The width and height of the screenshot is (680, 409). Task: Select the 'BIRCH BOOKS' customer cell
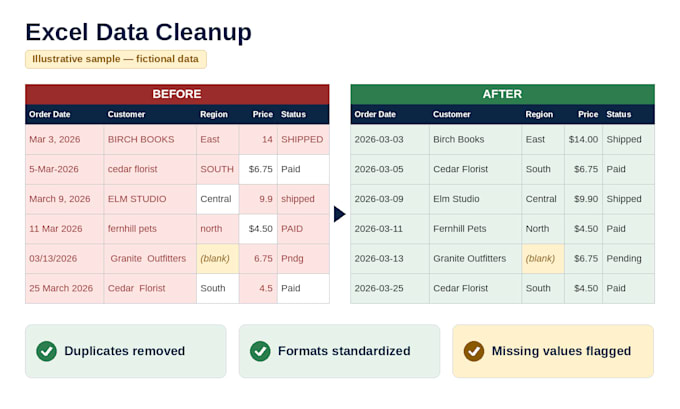150,140
